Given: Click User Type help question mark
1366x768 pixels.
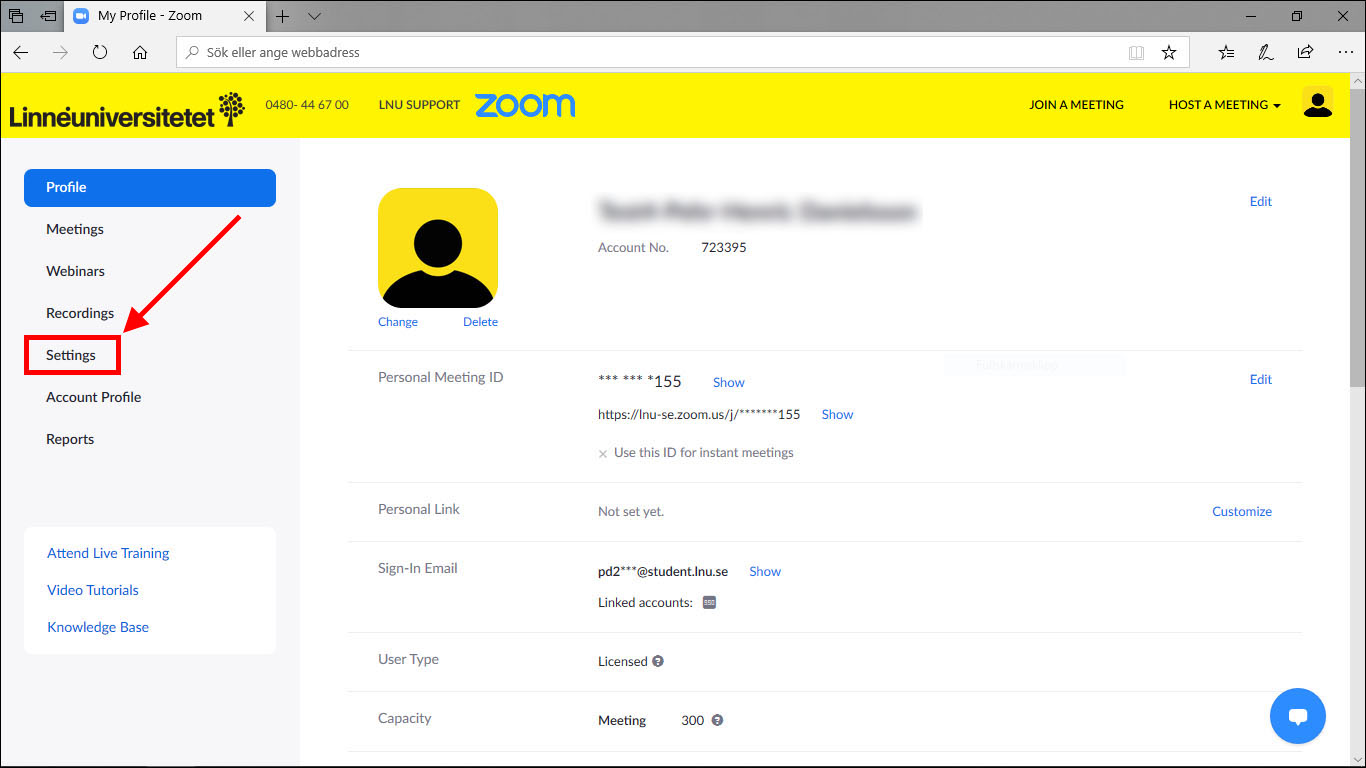Looking at the screenshot, I should pyautogui.click(x=658, y=661).
